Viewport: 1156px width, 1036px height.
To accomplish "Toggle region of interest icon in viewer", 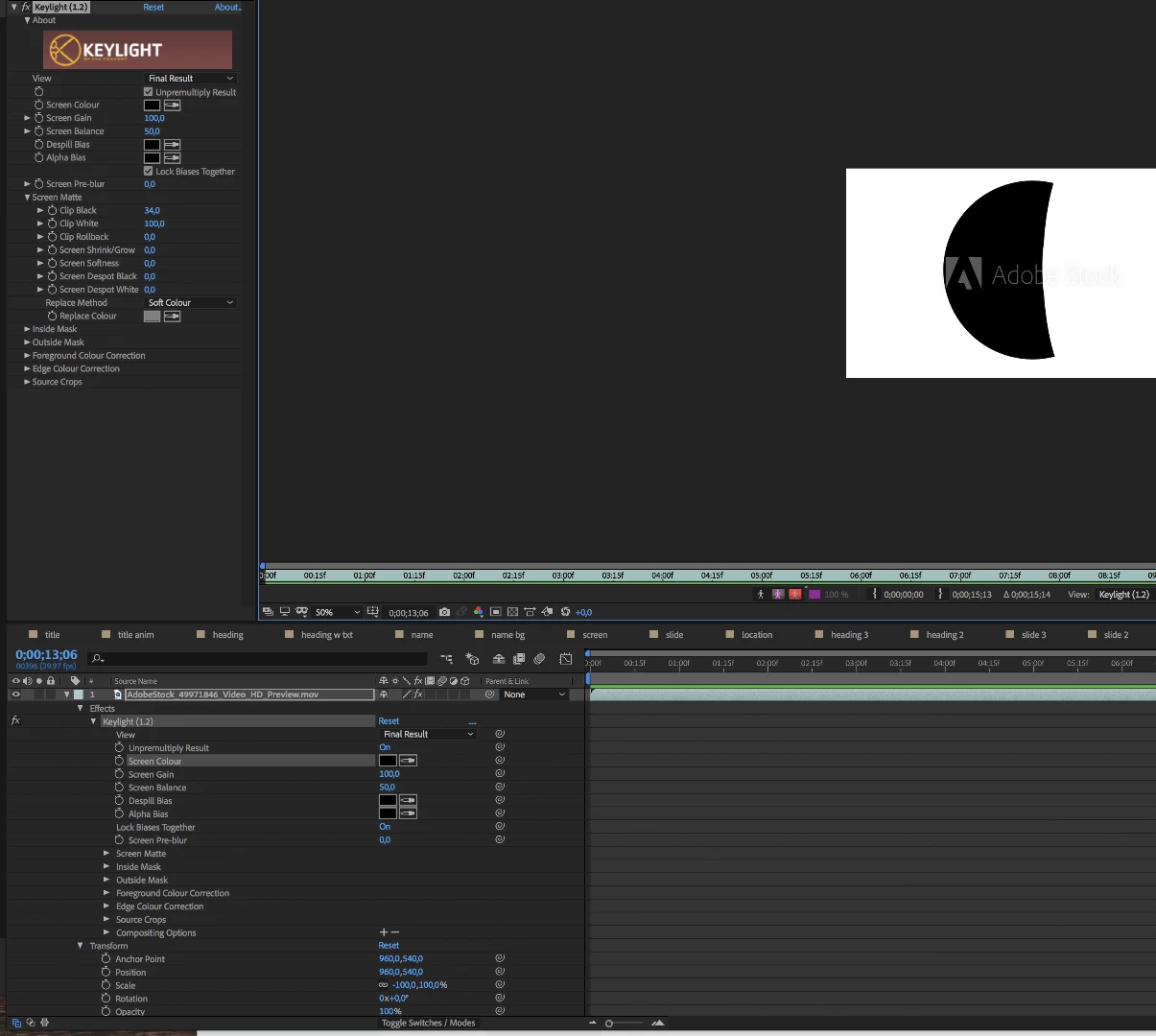I will (x=496, y=612).
